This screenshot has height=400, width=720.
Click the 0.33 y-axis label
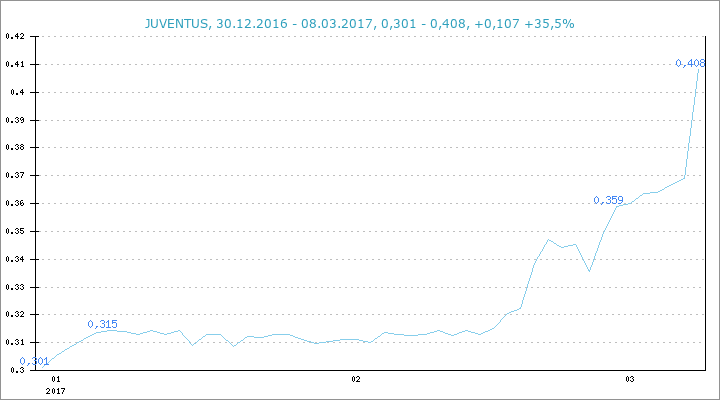point(15,287)
